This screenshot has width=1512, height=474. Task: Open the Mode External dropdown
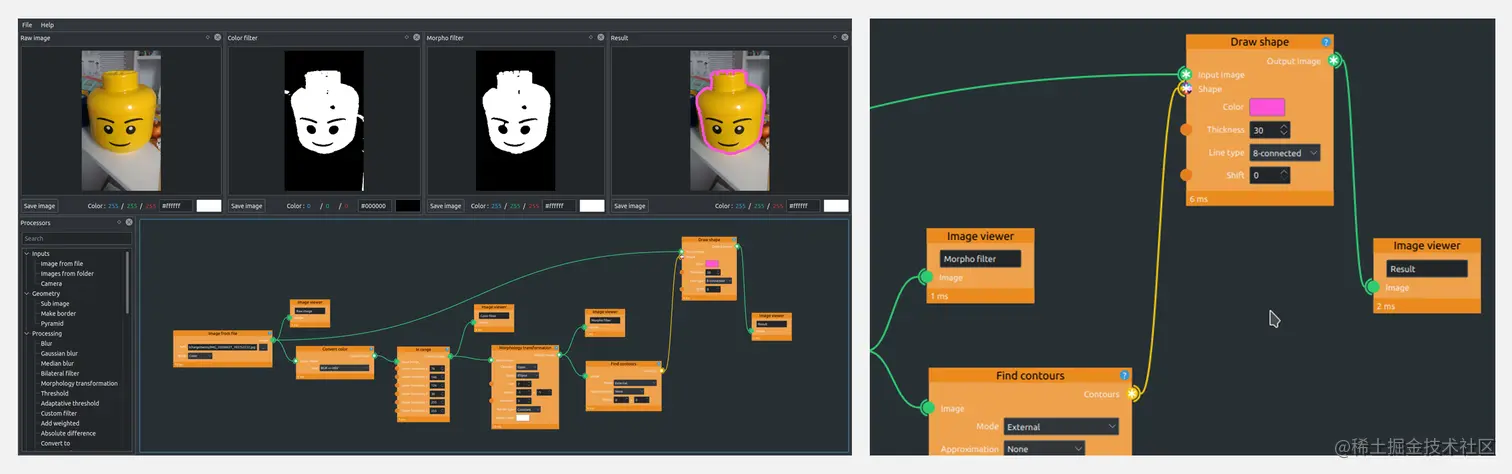click(x=1061, y=427)
